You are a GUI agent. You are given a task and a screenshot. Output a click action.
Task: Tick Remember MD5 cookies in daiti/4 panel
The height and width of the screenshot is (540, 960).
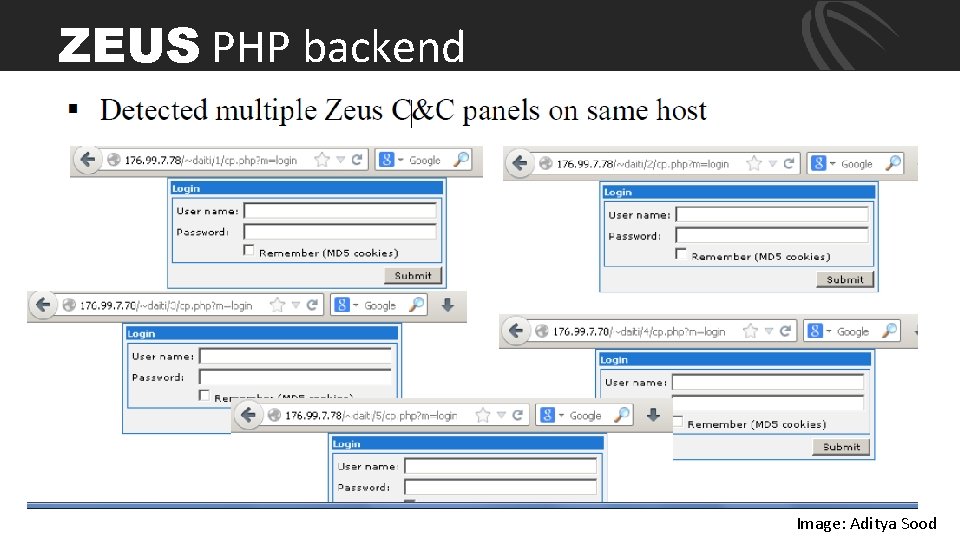click(x=678, y=422)
